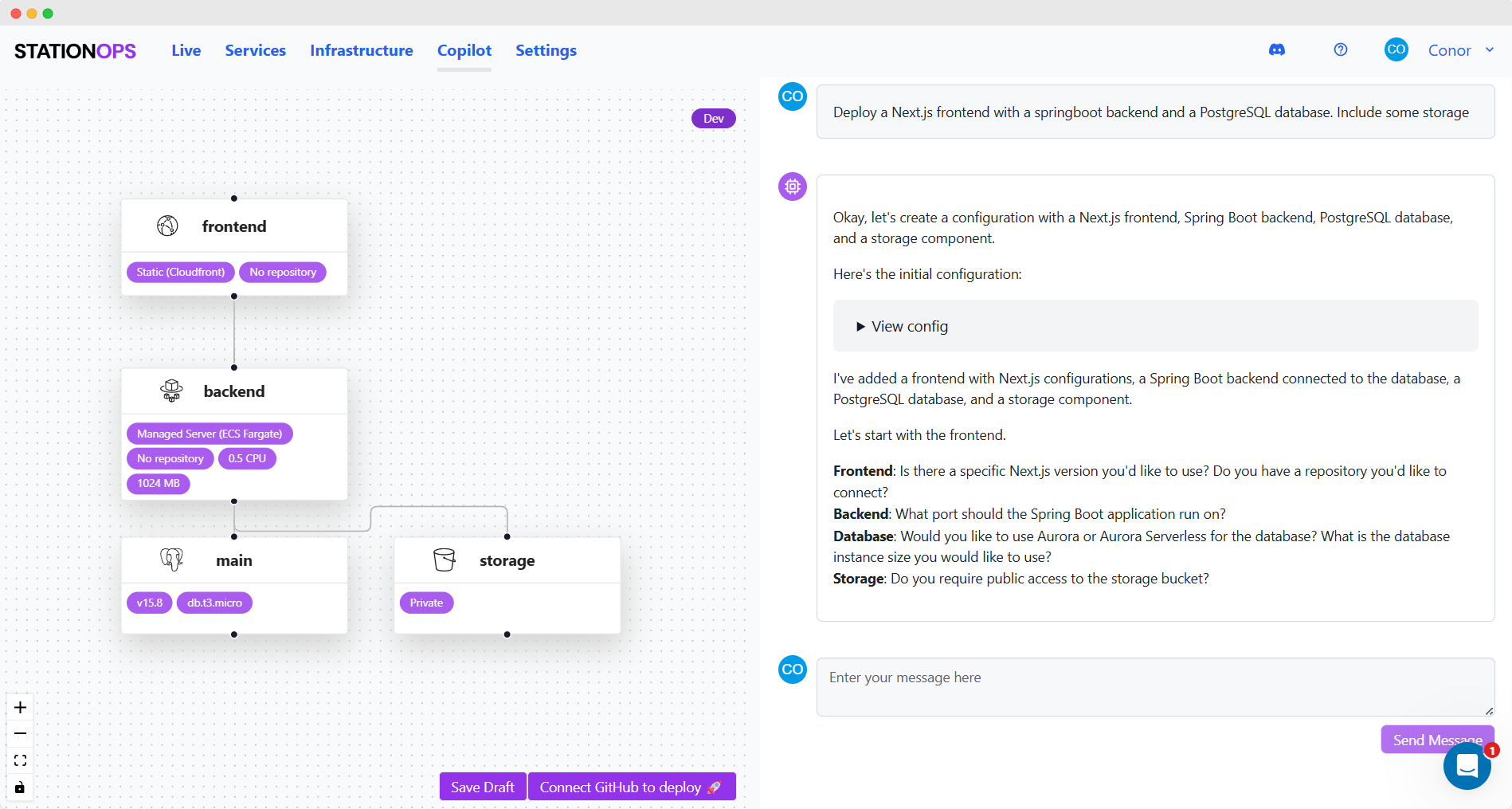1512x809 pixels.
Task: Select the frontend globe icon node
Action: click(x=167, y=226)
